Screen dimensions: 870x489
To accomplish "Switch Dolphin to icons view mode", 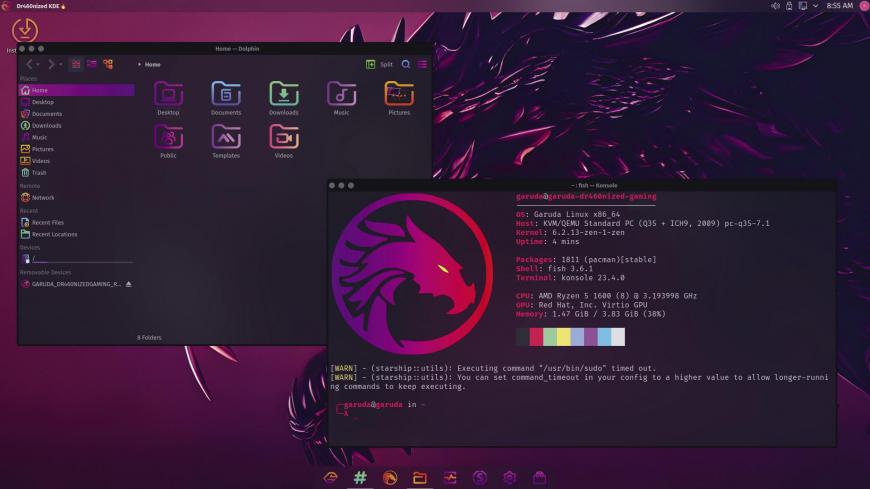I will point(76,64).
